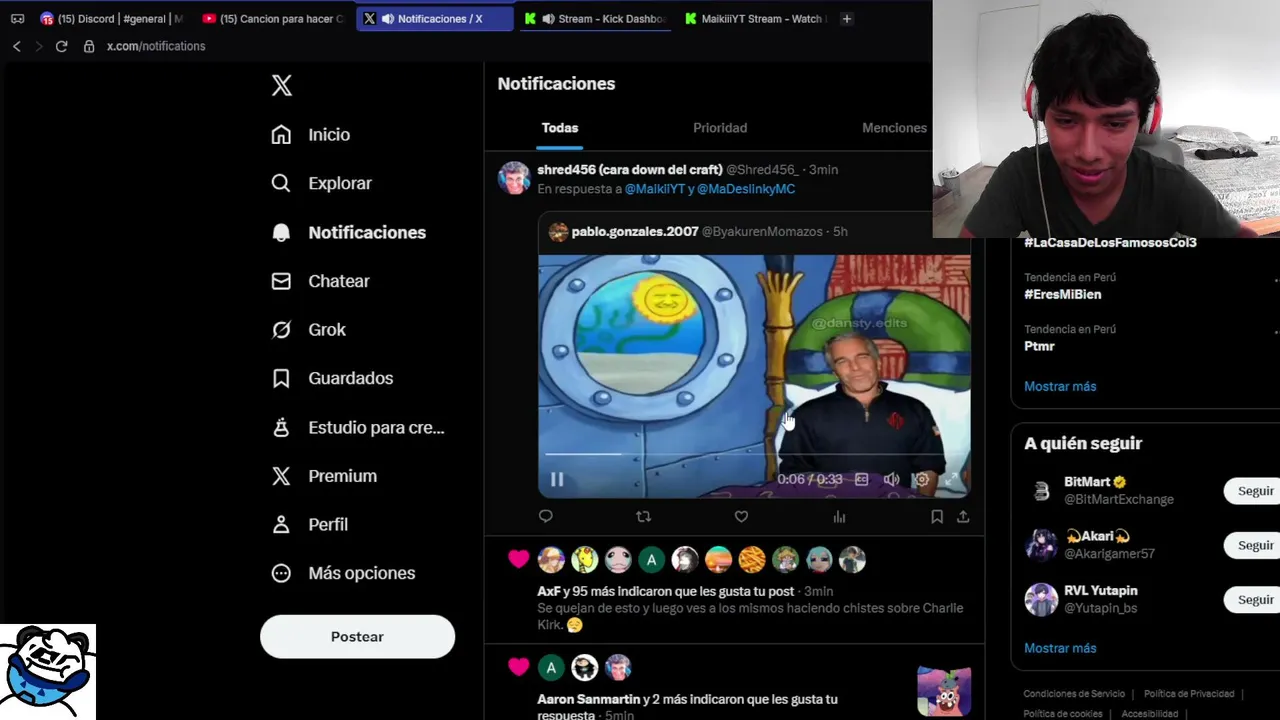Open Política de Privacidad link
Viewport: 1280px width, 720px height.
tap(1189, 694)
